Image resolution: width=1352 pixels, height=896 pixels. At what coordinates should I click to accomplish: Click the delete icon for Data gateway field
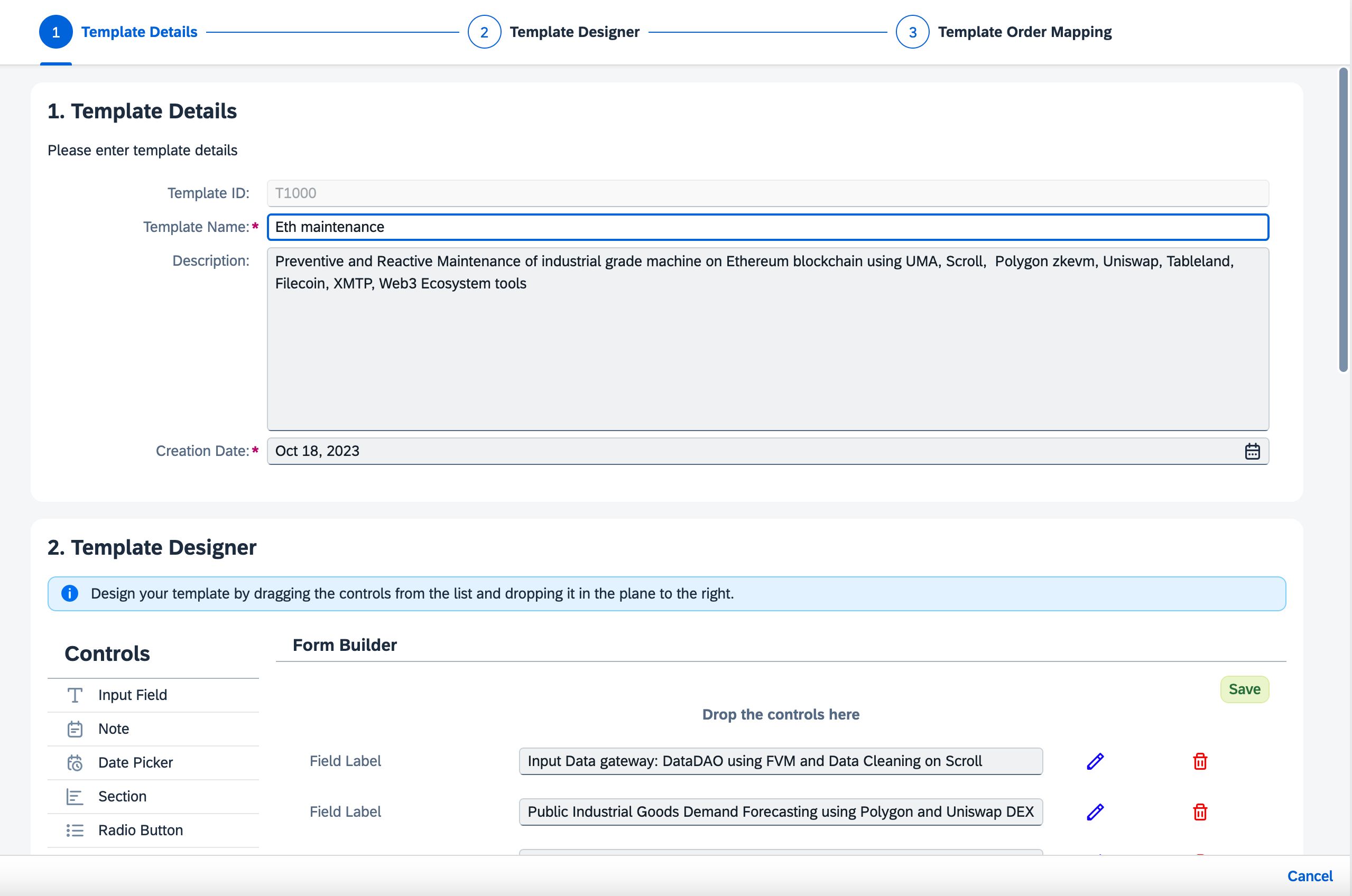pos(1200,761)
